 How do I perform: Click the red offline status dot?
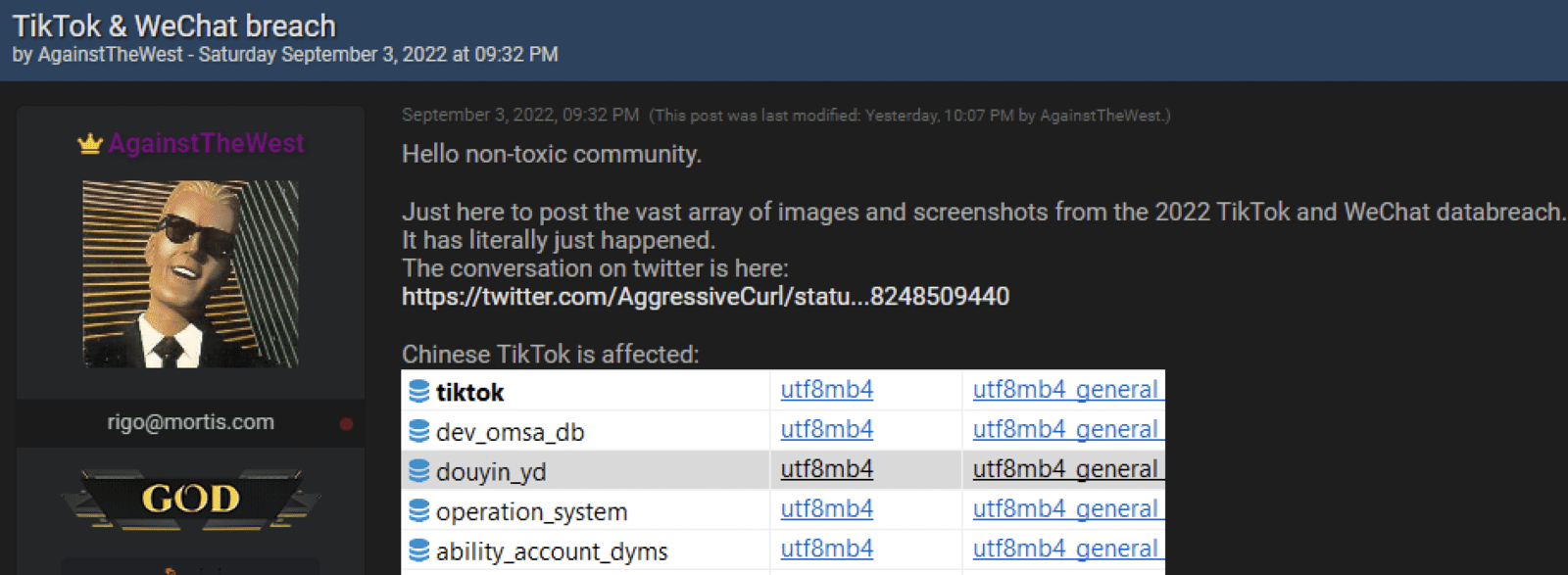tap(346, 424)
